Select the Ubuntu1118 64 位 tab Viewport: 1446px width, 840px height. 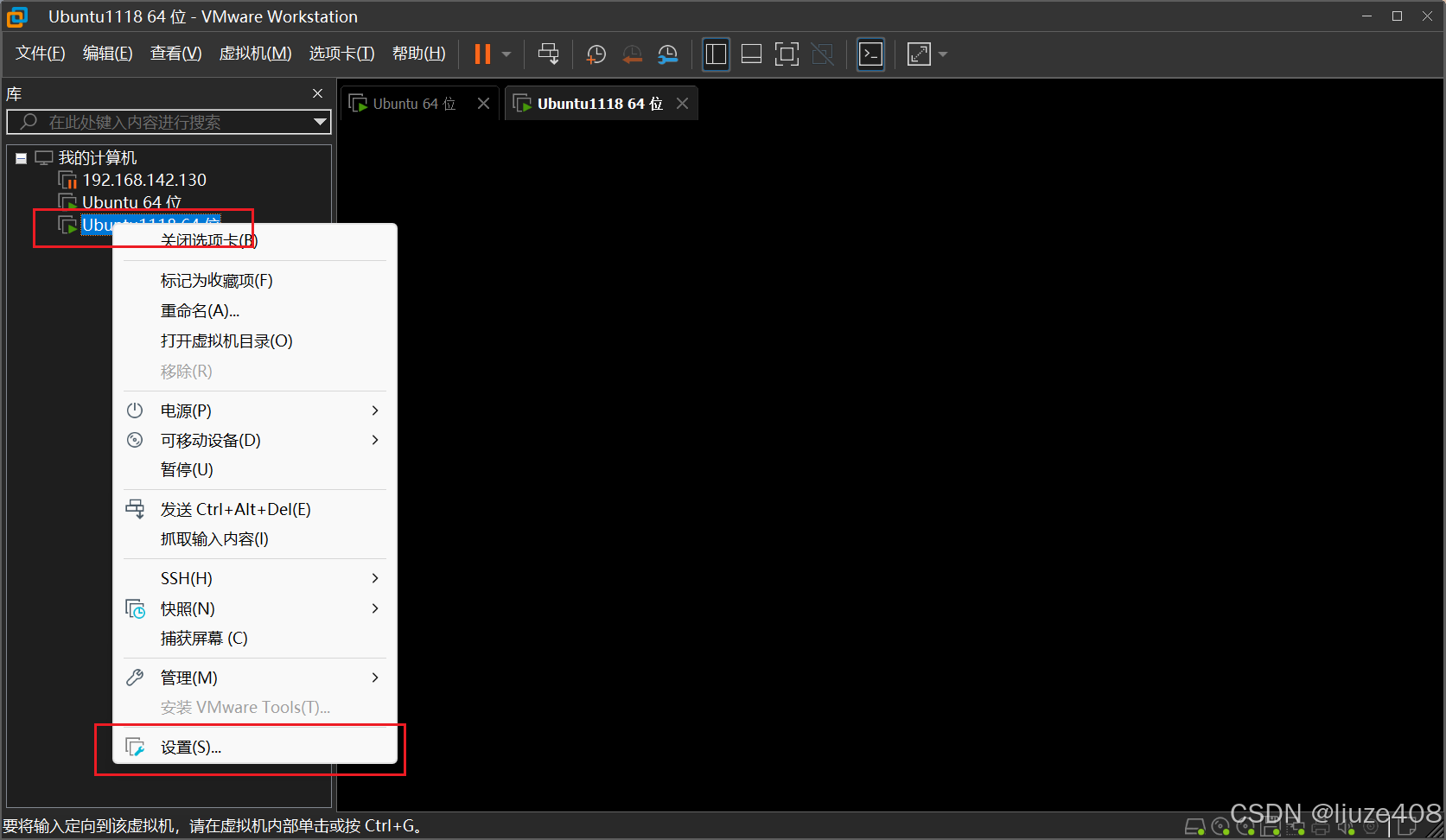point(600,104)
